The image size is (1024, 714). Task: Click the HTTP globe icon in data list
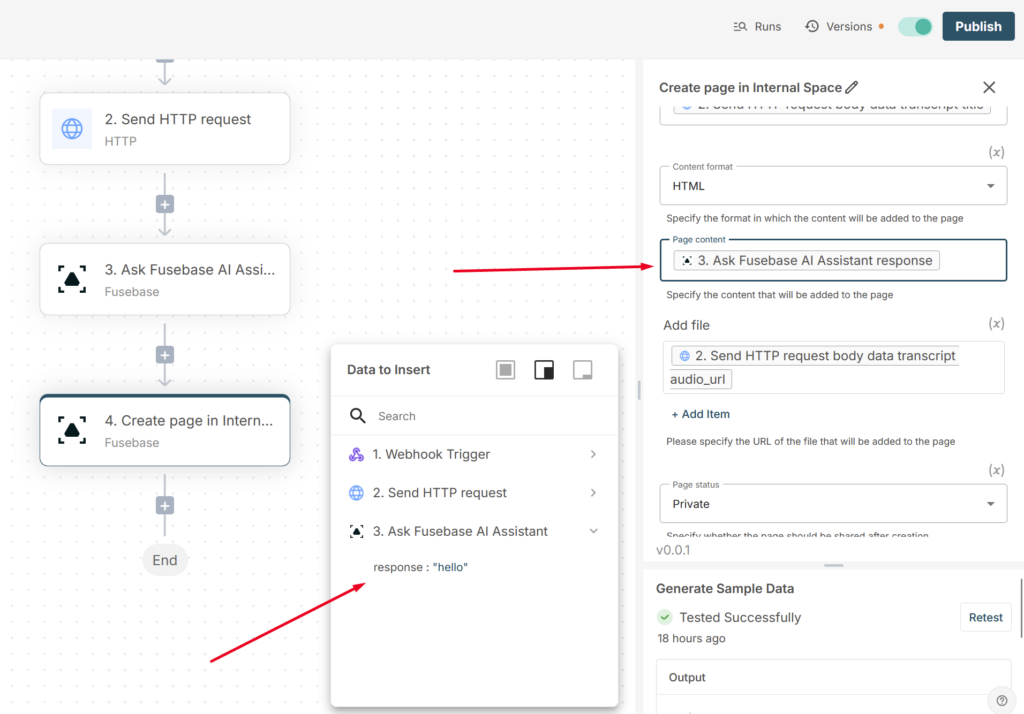356,493
